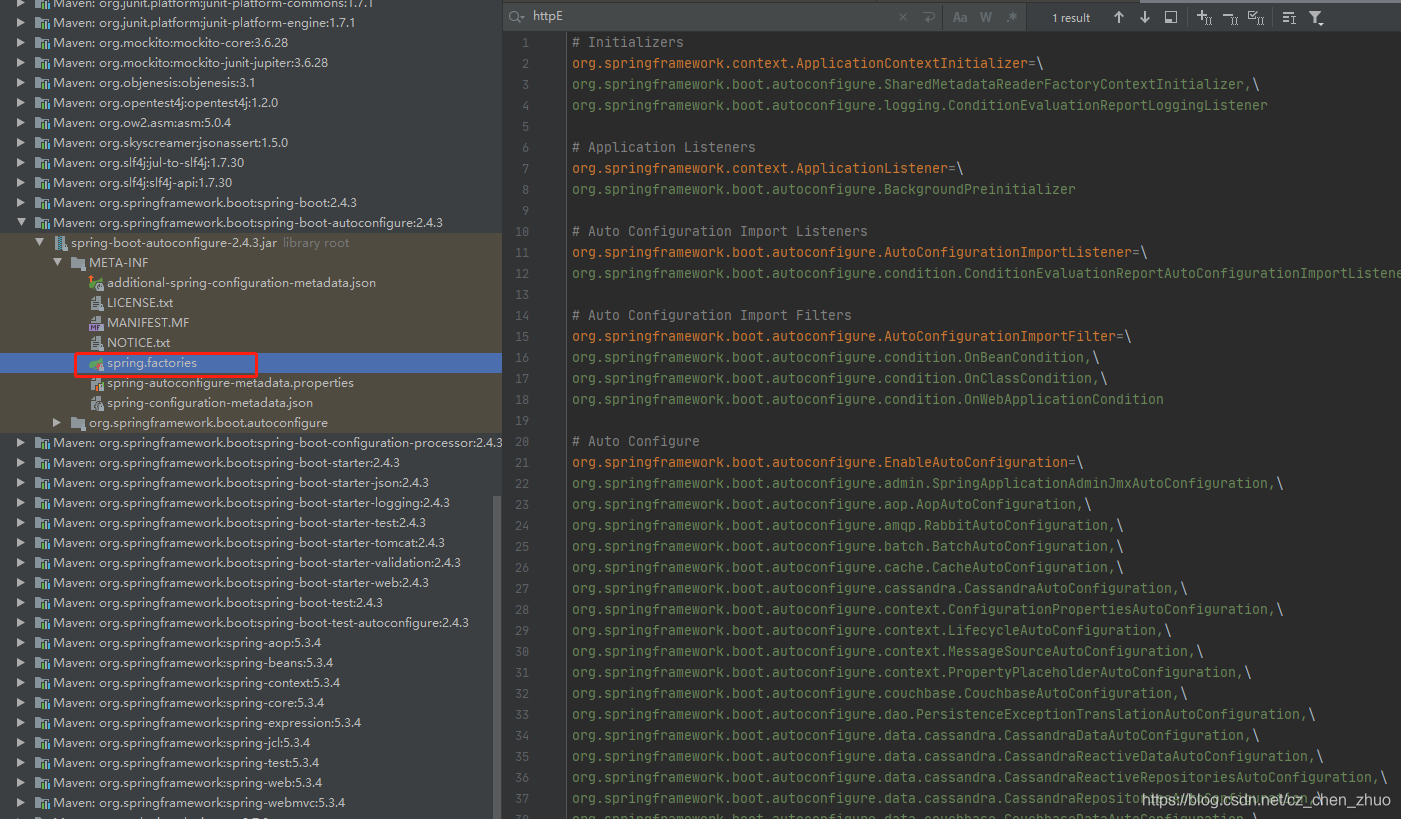The width and height of the screenshot is (1401, 819).
Task: Collapse the META-INF folder
Action: pos(58,263)
